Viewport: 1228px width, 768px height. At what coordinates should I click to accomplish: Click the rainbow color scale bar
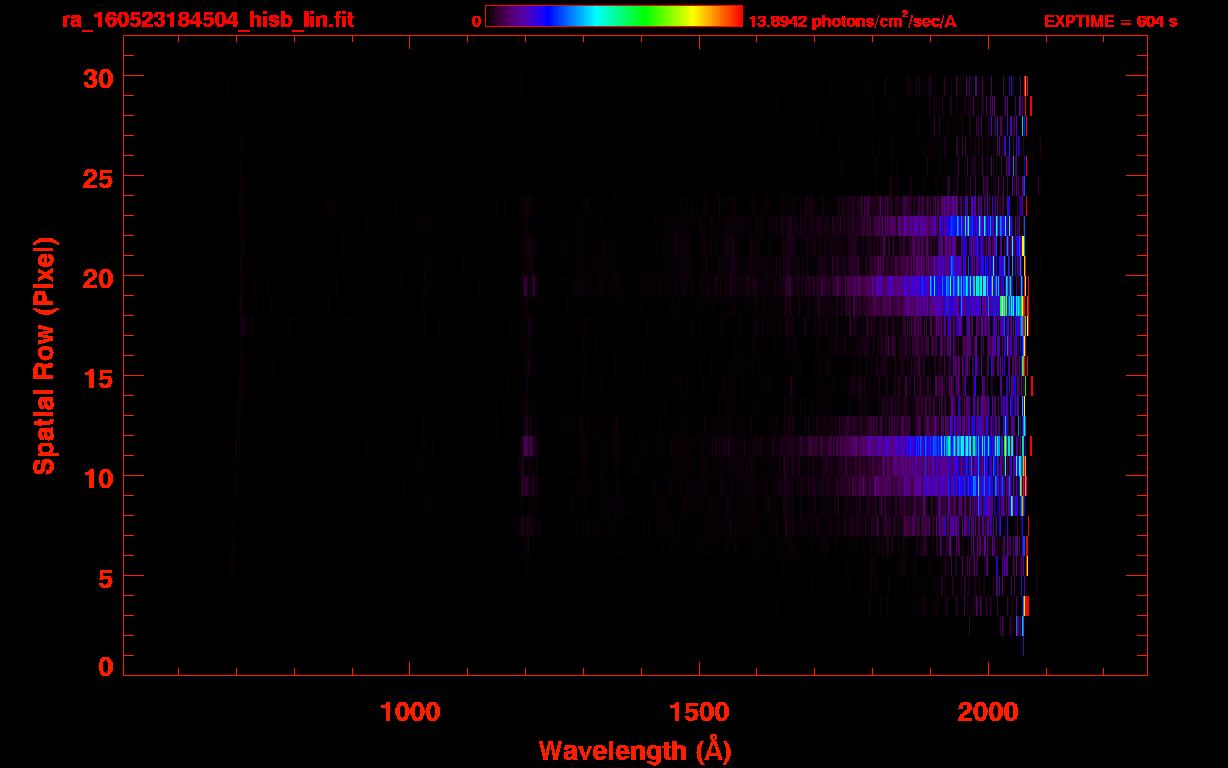point(614,16)
